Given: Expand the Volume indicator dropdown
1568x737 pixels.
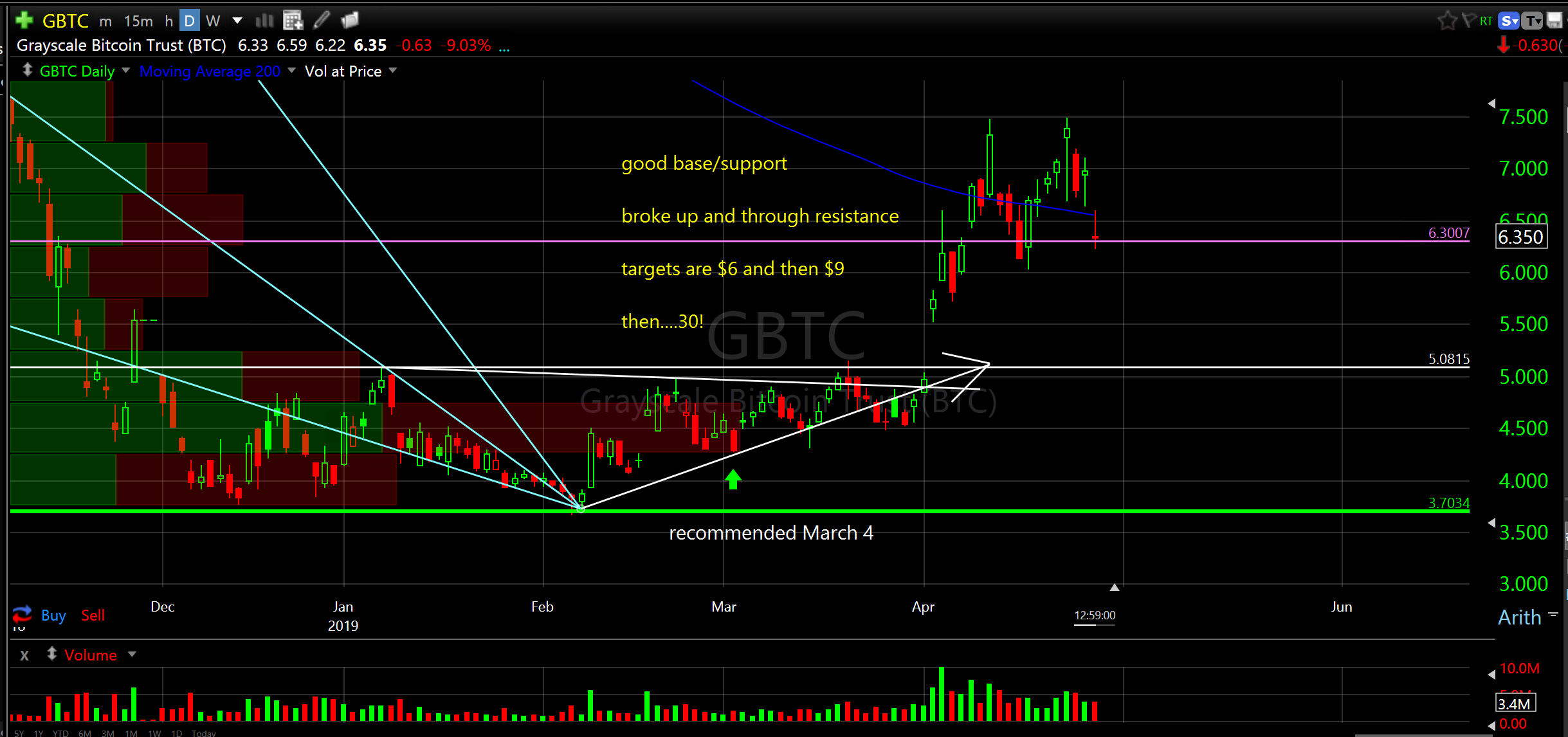Looking at the screenshot, I should coord(132,655).
